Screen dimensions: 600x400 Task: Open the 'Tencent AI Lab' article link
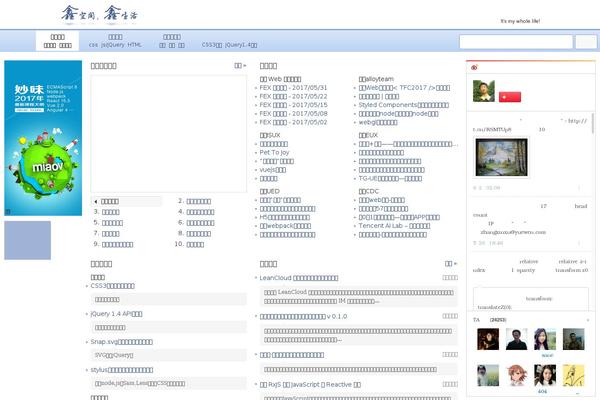(x=395, y=226)
